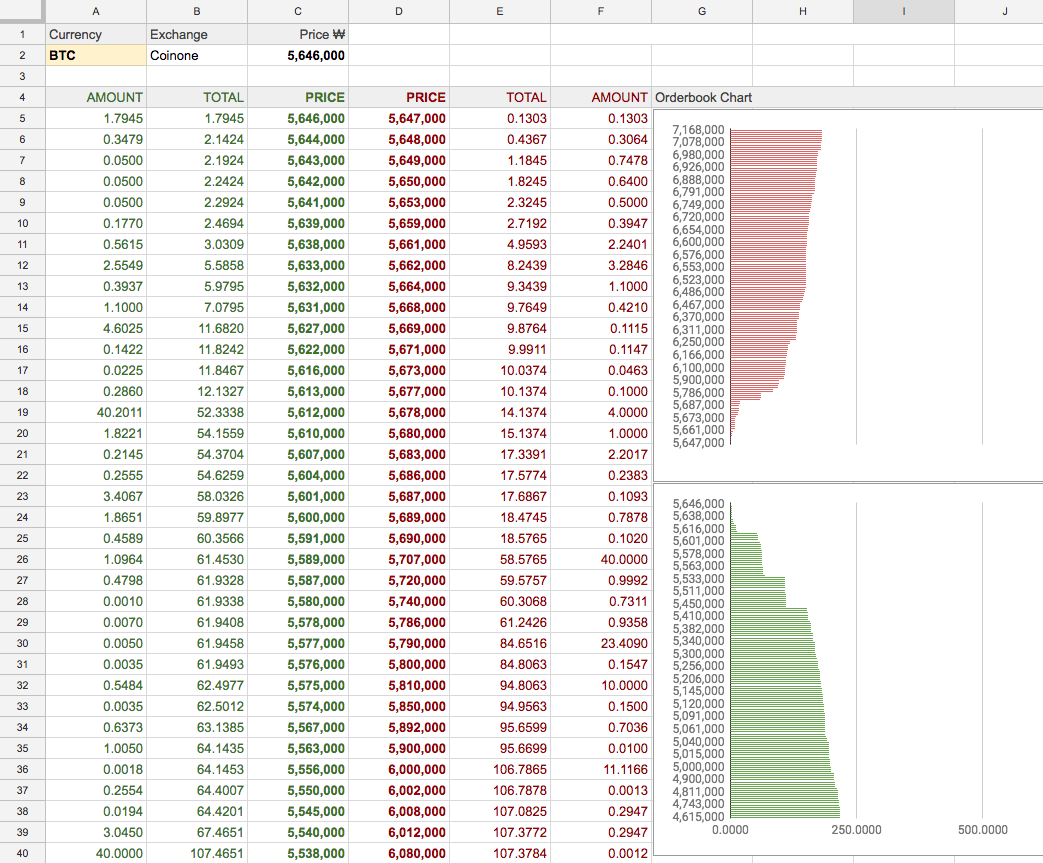The width and height of the screenshot is (1043, 863).
Task: Click the red PRICE header cell
Action: [399, 97]
